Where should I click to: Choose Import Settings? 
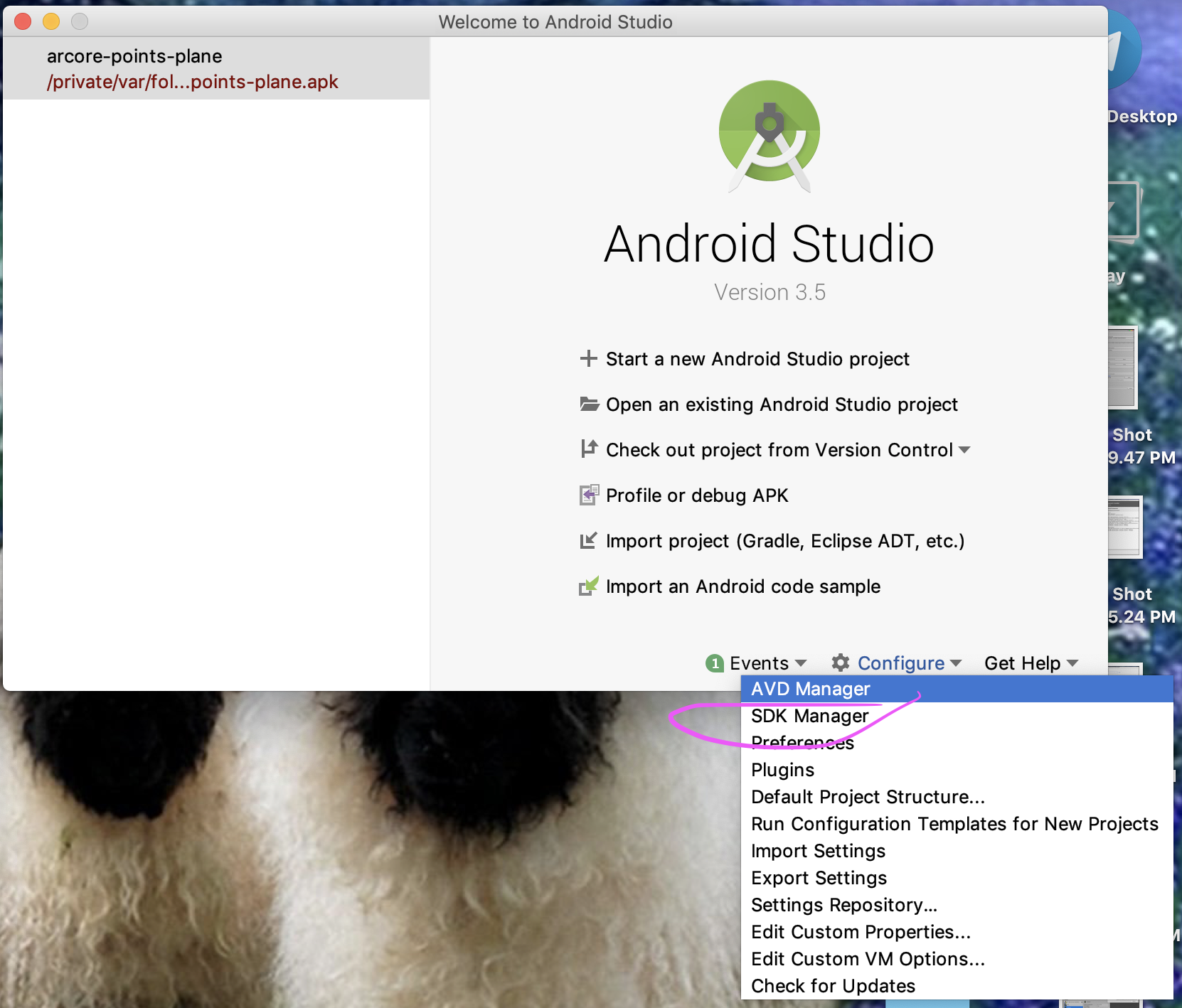(x=957, y=851)
